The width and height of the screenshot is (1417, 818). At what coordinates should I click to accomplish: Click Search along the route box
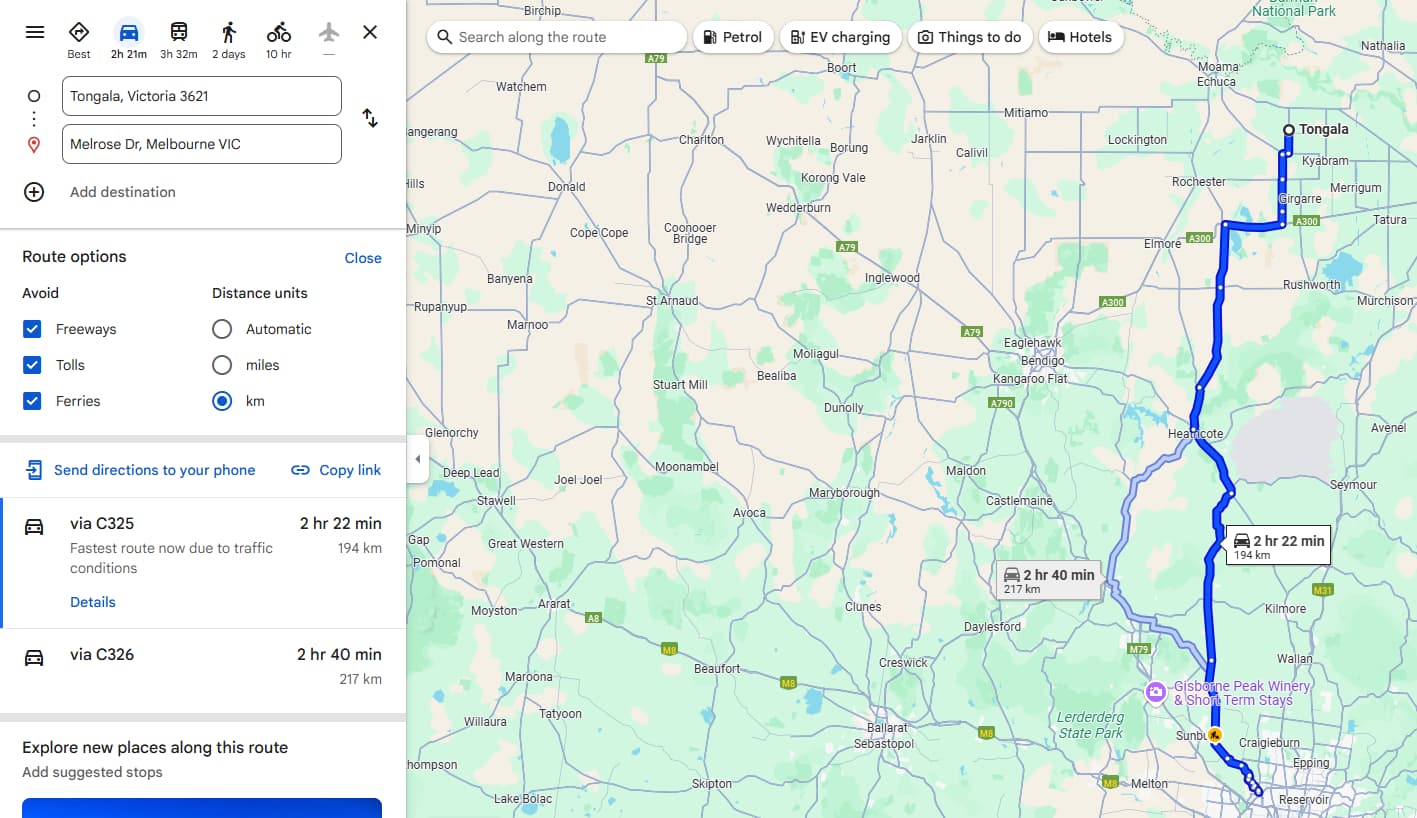coord(557,37)
